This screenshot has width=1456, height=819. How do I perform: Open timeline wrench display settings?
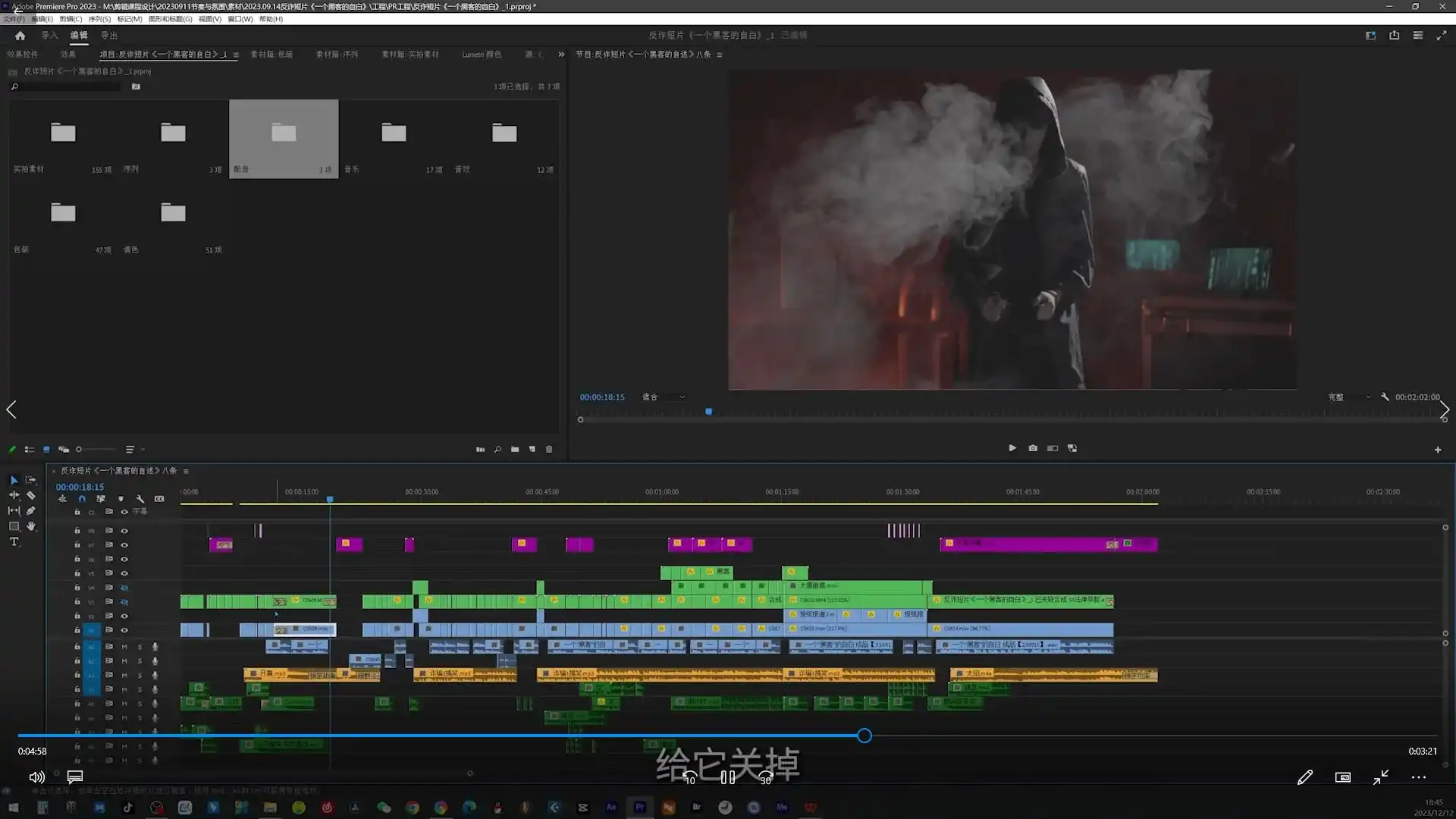(x=140, y=499)
